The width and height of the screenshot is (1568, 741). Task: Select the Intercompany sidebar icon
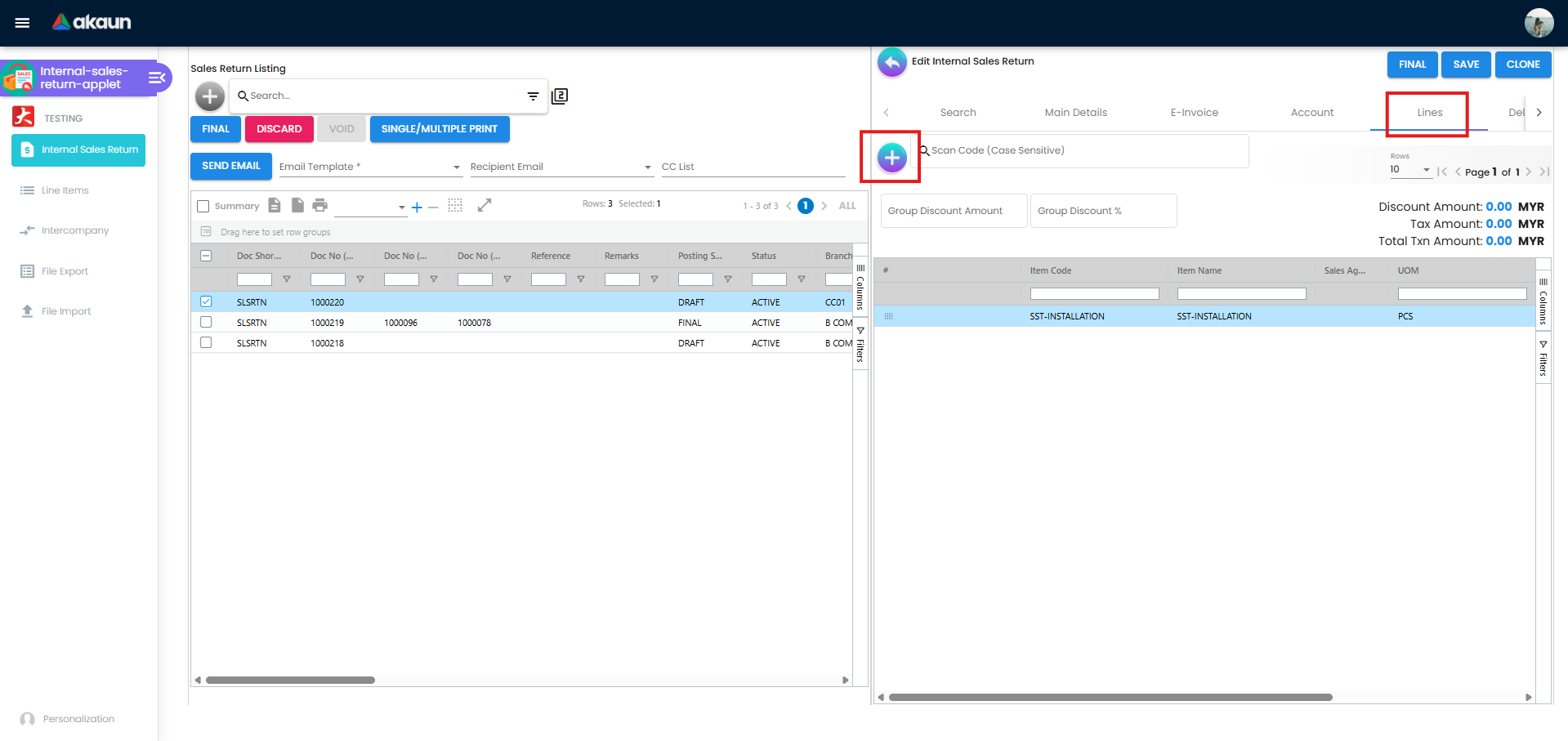click(74, 230)
